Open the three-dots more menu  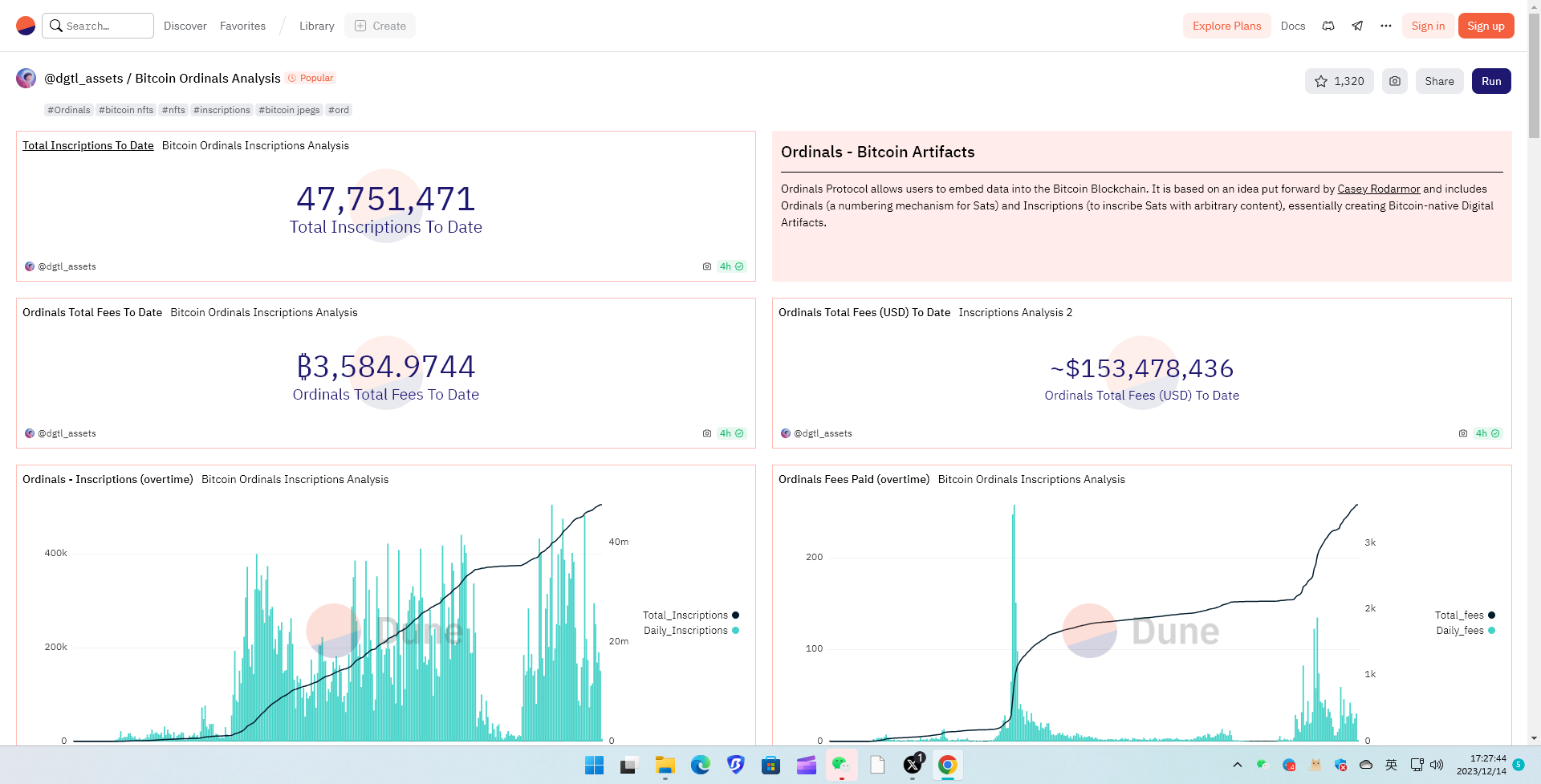1386,26
